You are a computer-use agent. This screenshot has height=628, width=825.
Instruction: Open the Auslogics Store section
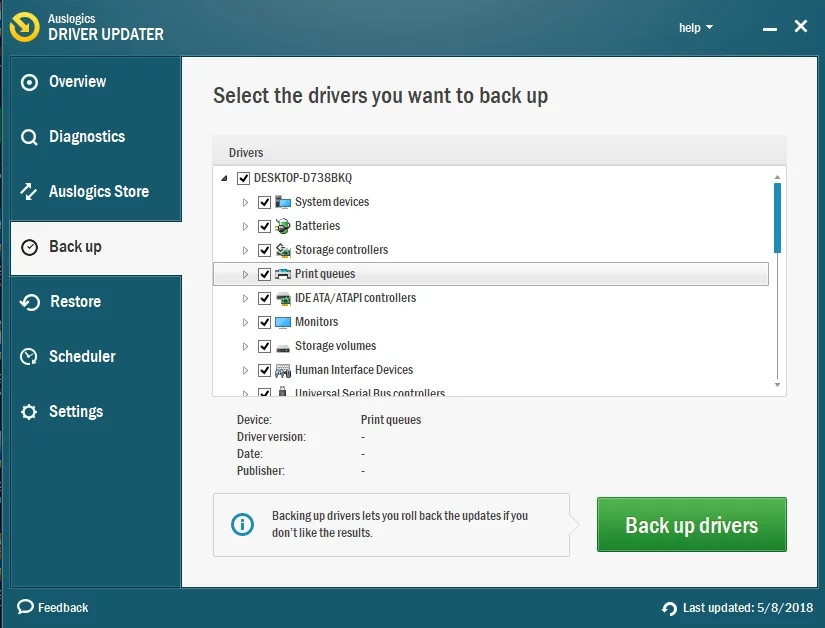point(96,191)
